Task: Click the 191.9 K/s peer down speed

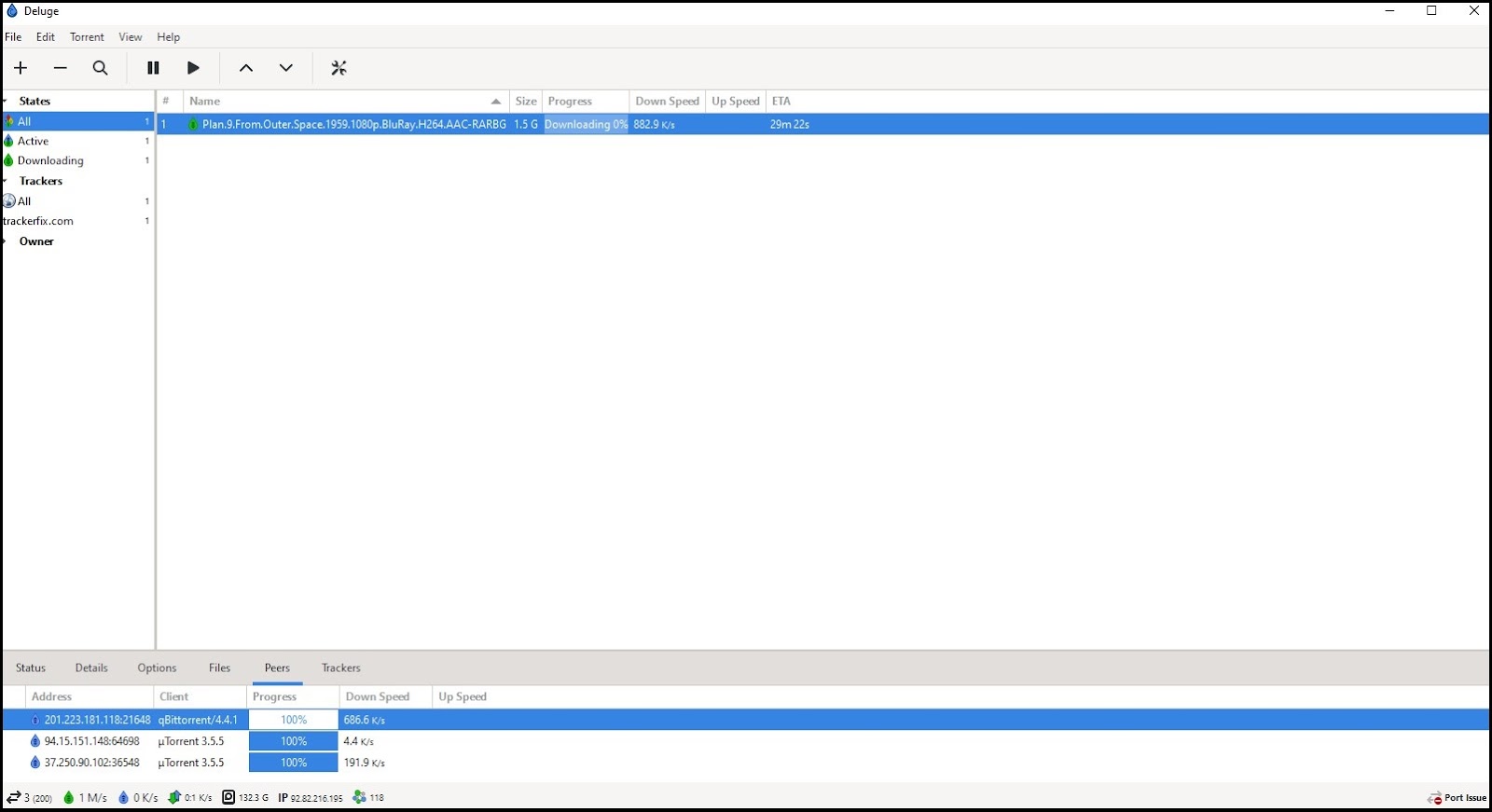Action: (365, 764)
